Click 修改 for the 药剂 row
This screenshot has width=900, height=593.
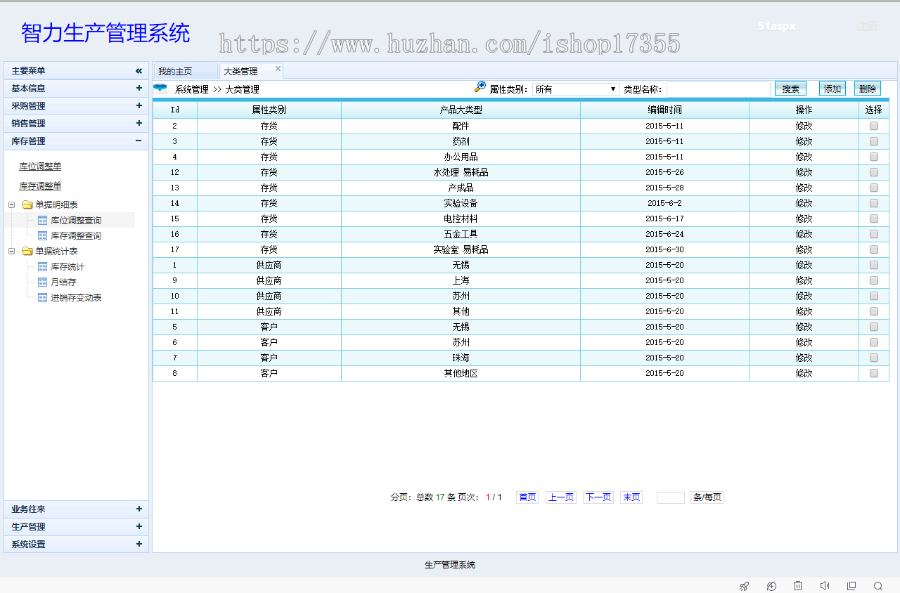click(804, 141)
